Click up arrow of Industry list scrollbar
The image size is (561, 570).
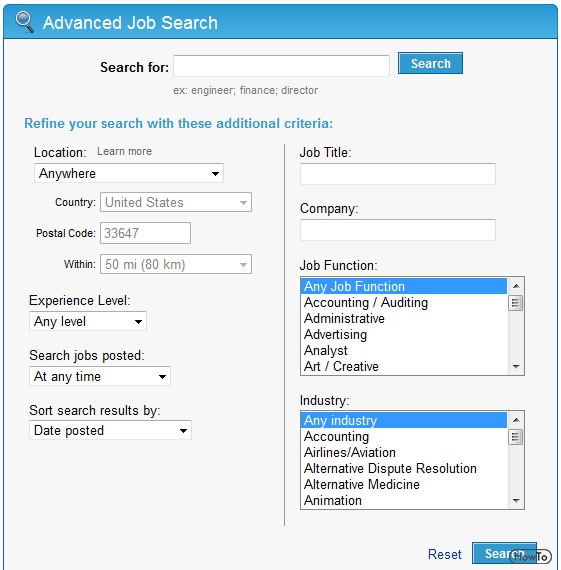516,420
